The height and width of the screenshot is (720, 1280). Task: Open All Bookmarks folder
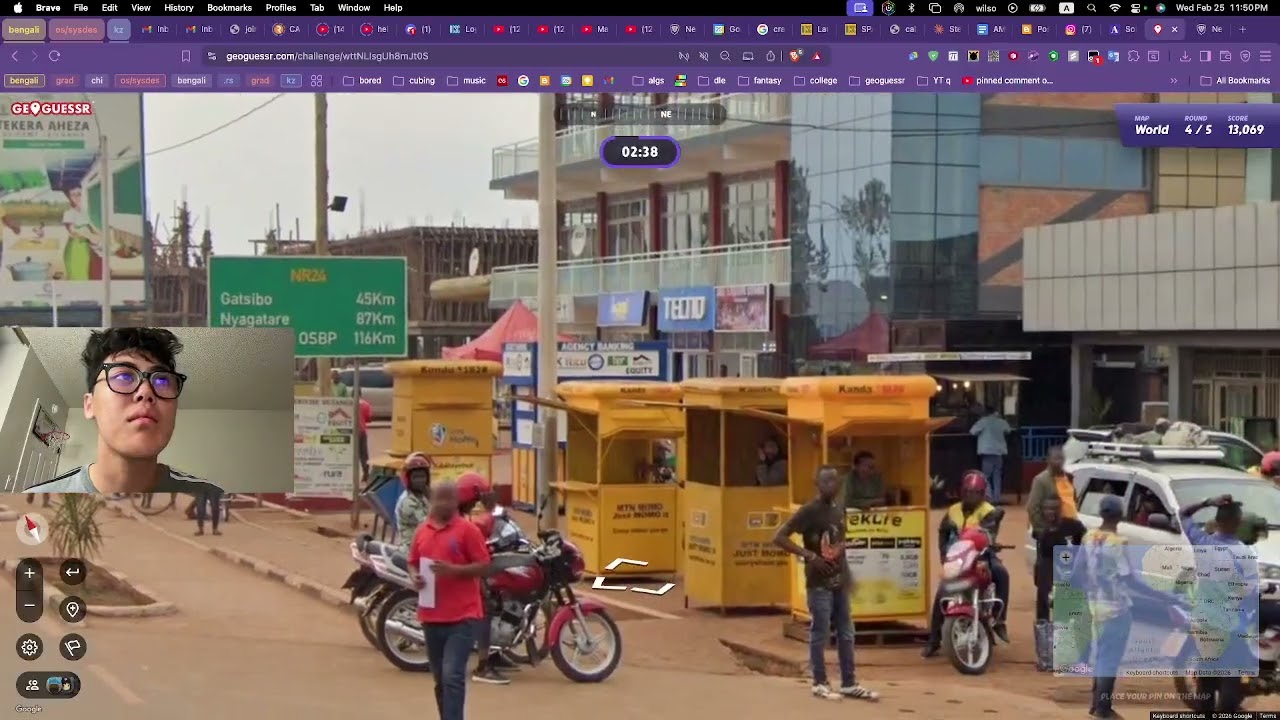(x=1235, y=80)
